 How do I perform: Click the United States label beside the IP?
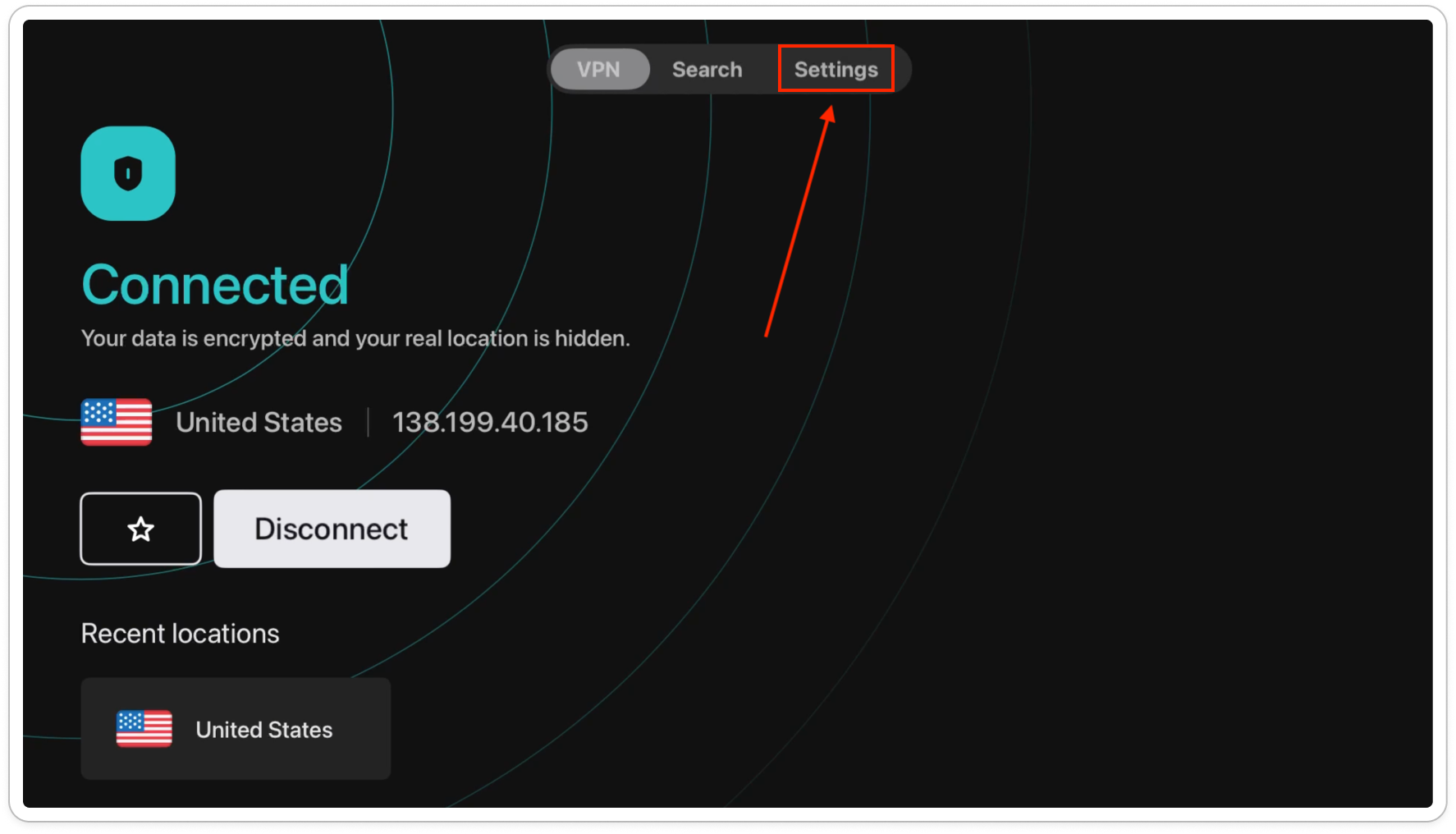pos(259,422)
